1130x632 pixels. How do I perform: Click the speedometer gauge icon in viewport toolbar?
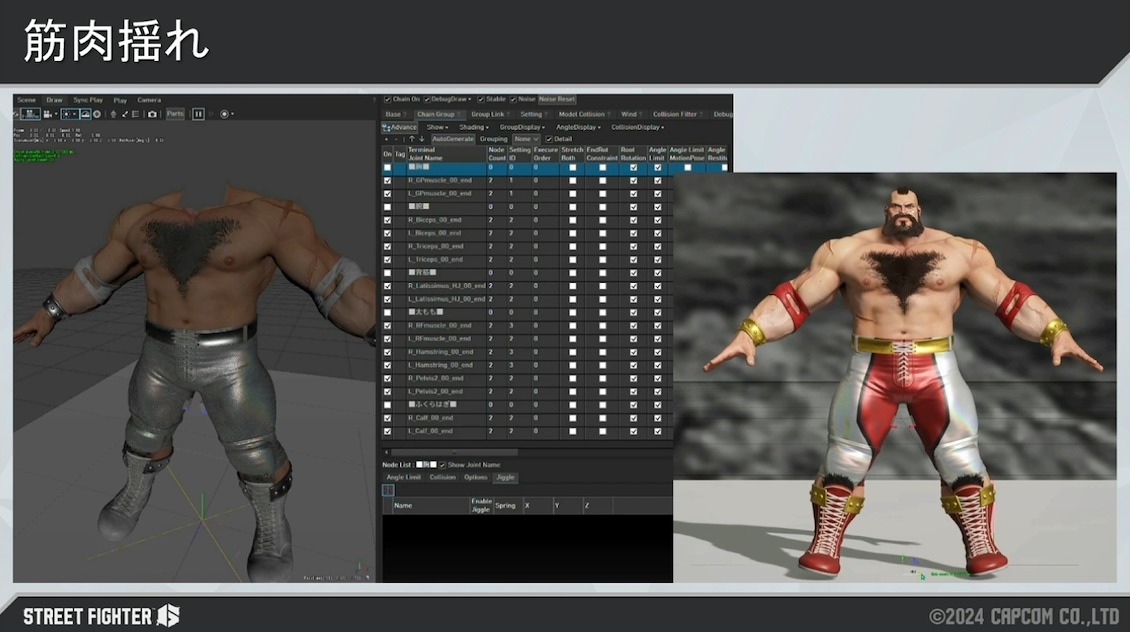click(x=86, y=114)
